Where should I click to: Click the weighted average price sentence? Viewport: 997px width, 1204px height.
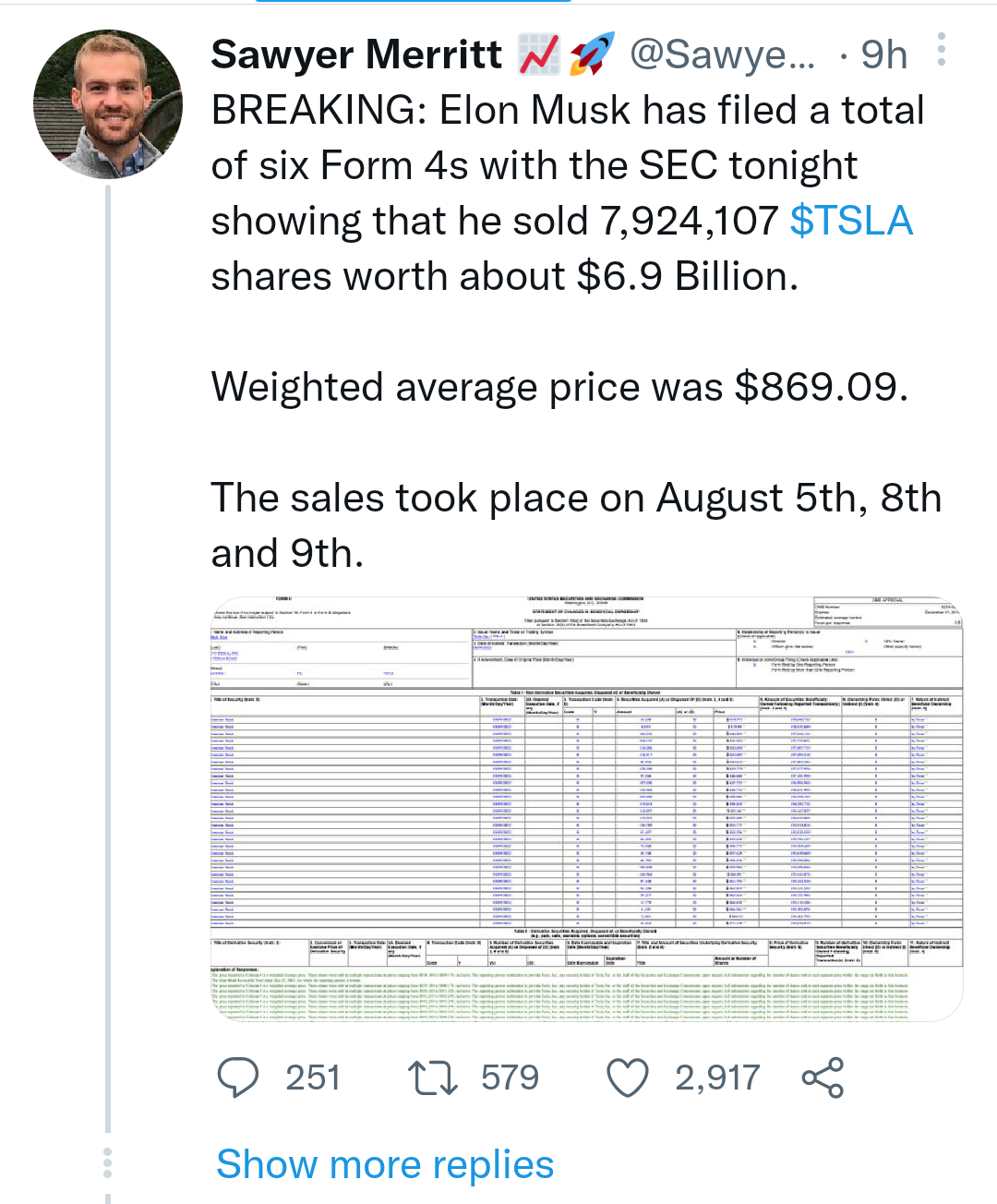[559, 387]
